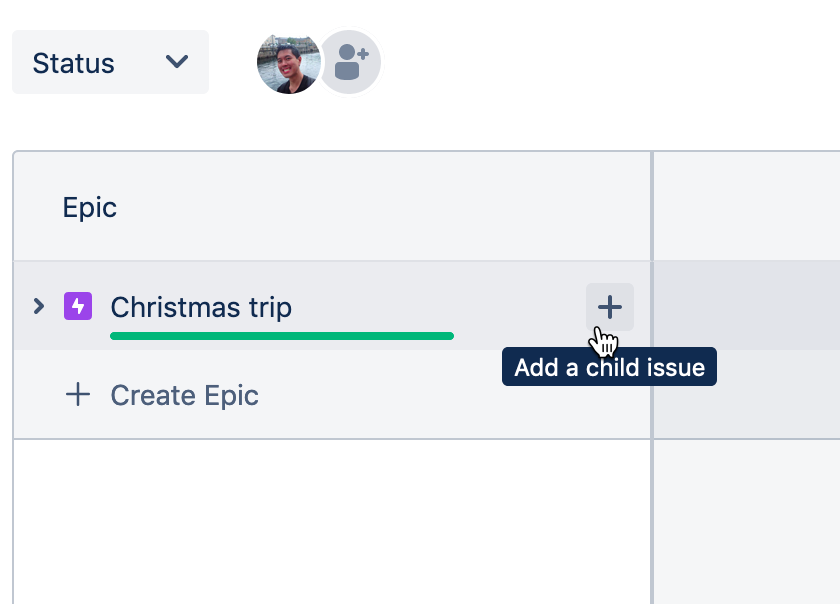Click the "Add a child issue" tooltip
Viewport: 840px width, 604px height.
click(x=609, y=367)
